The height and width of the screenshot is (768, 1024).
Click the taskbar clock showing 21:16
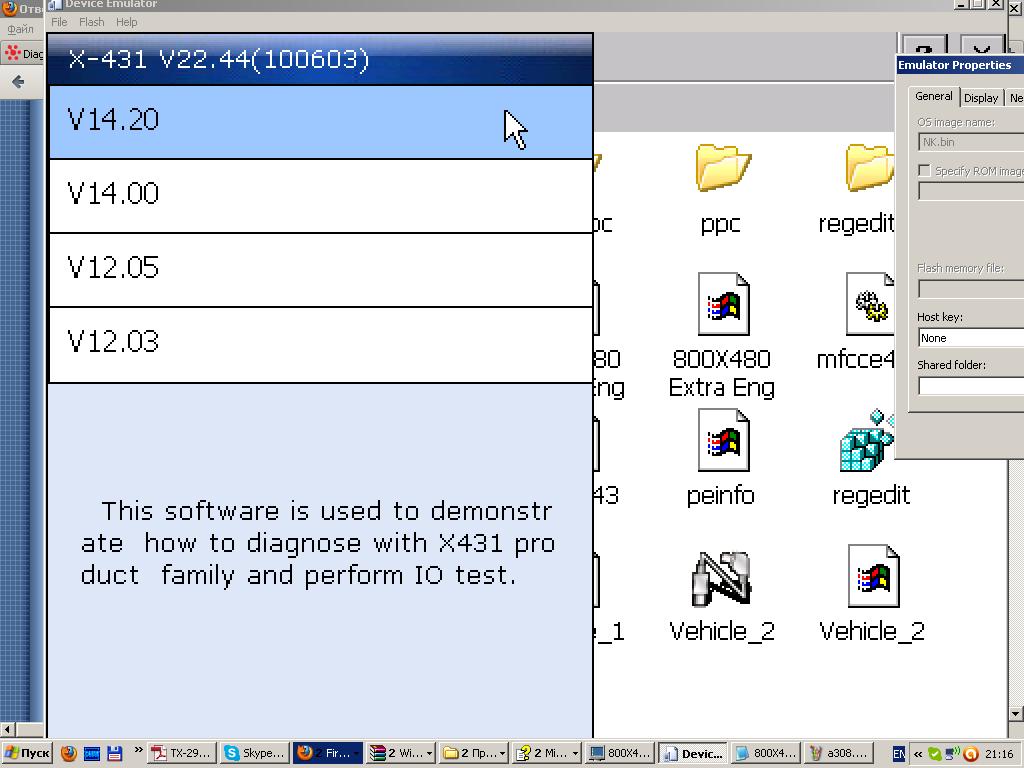(999, 754)
